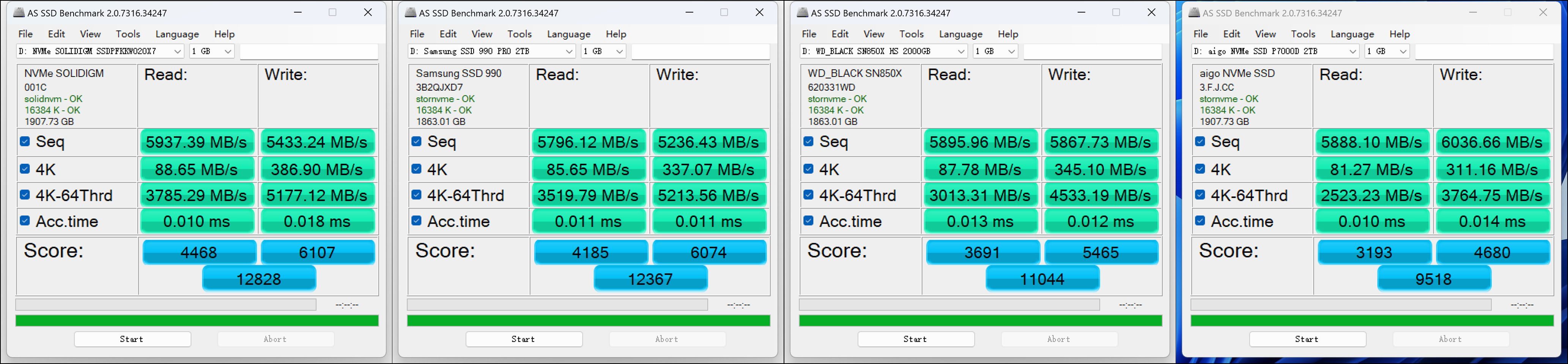1568x364 pixels.
Task: Click the total score 9518
Action: (1434, 279)
